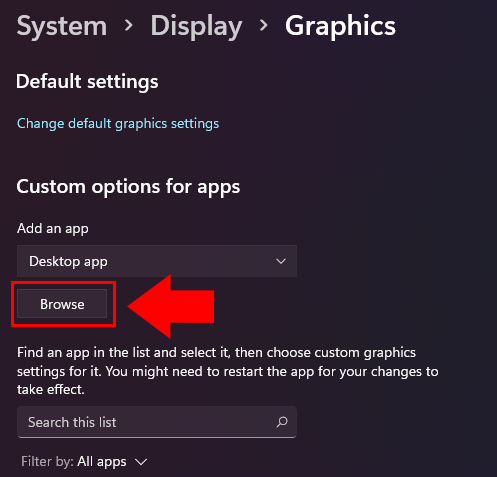Focus the Search this list field
Viewport: 497px width, 477px height.
tap(157, 422)
